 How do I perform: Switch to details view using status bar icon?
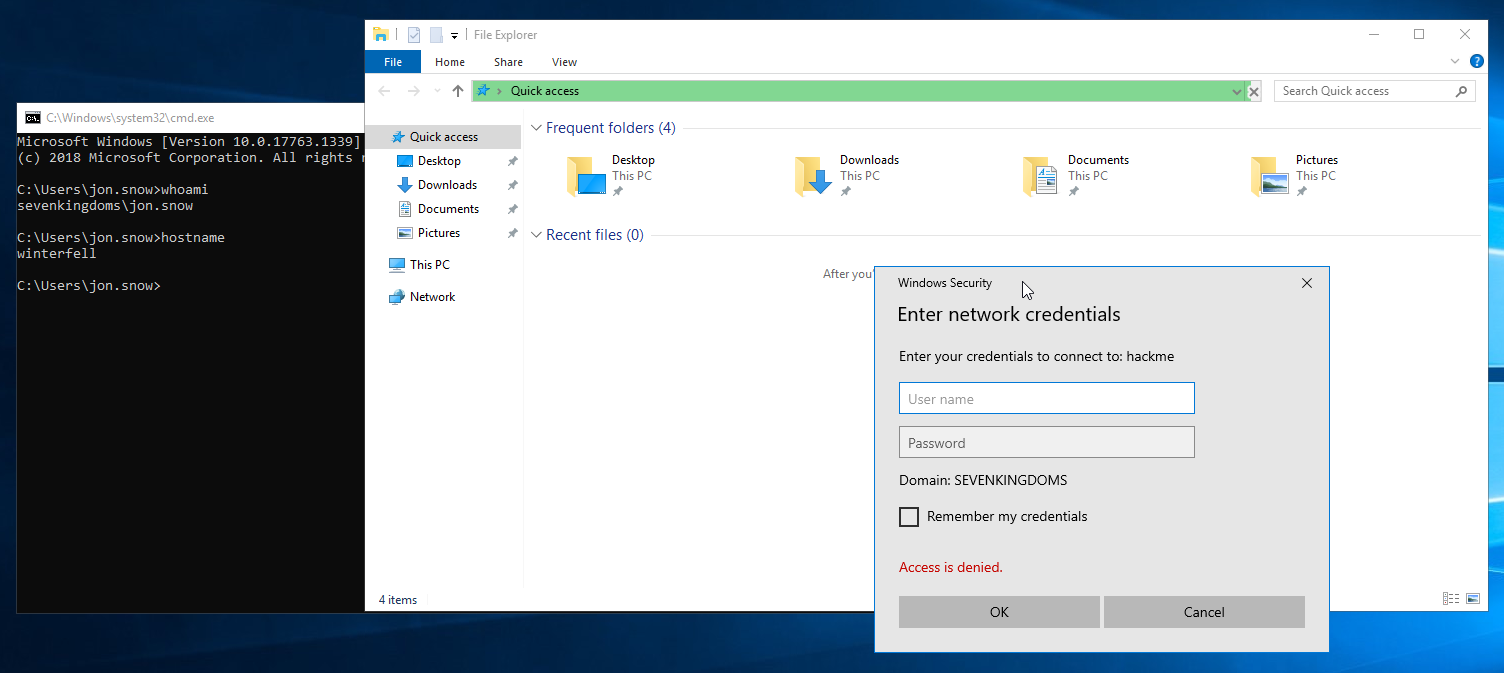pyautogui.click(x=1450, y=599)
